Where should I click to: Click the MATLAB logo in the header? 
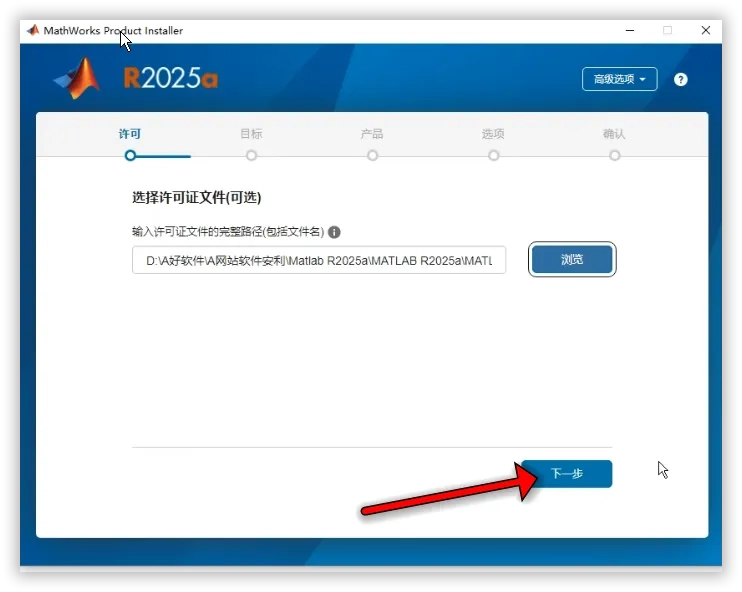pos(77,78)
